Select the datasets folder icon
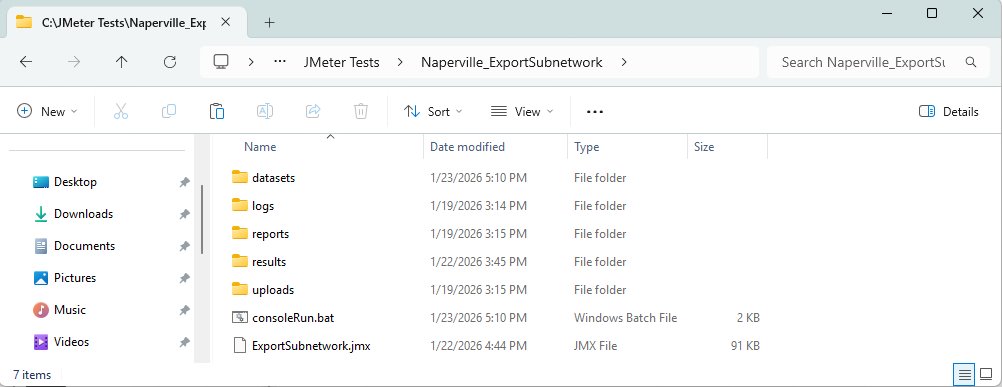This screenshot has height=387, width=1002. tap(240, 177)
